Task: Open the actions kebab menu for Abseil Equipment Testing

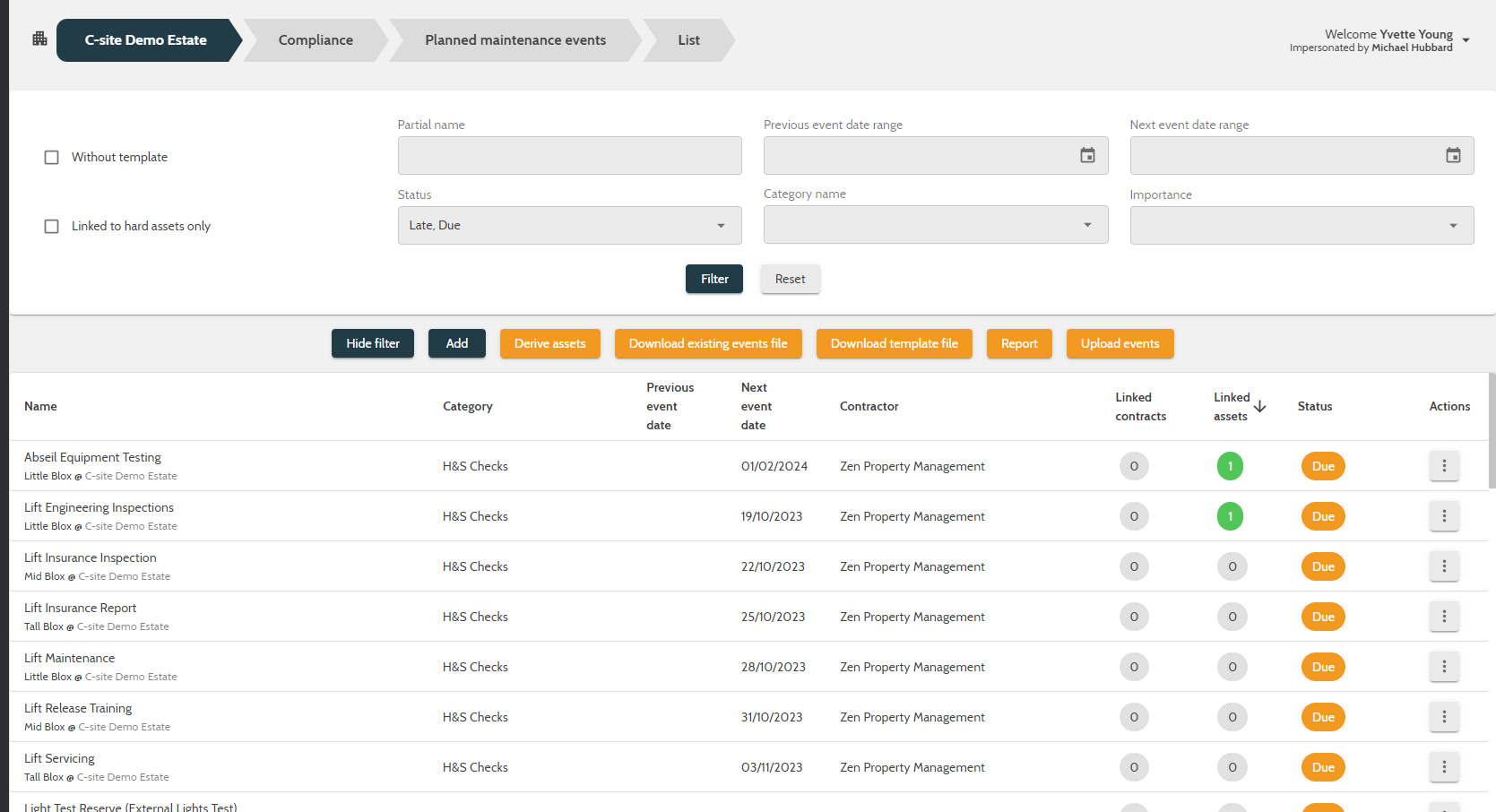Action: [1444, 465]
